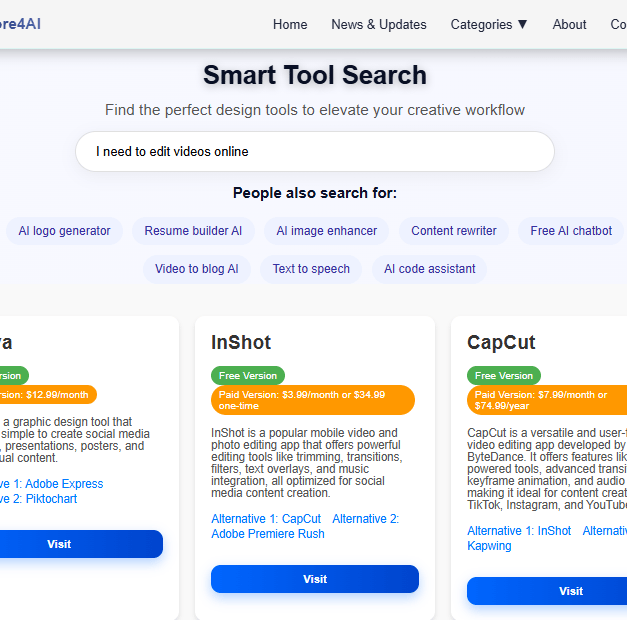Open InShot's CapCut alternative link
627x620 pixels.
pyautogui.click(x=266, y=519)
